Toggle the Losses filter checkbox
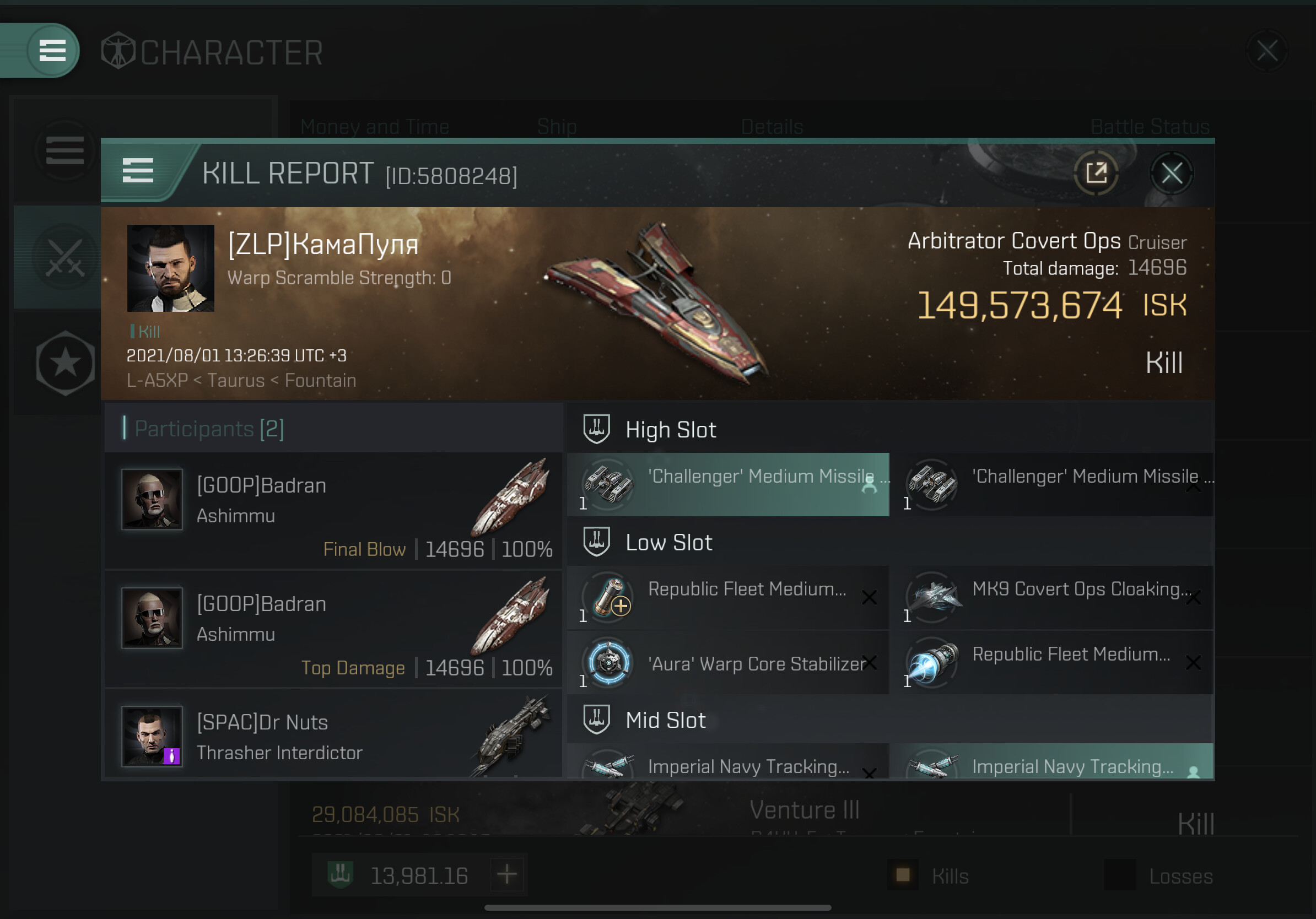 click(x=1120, y=875)
